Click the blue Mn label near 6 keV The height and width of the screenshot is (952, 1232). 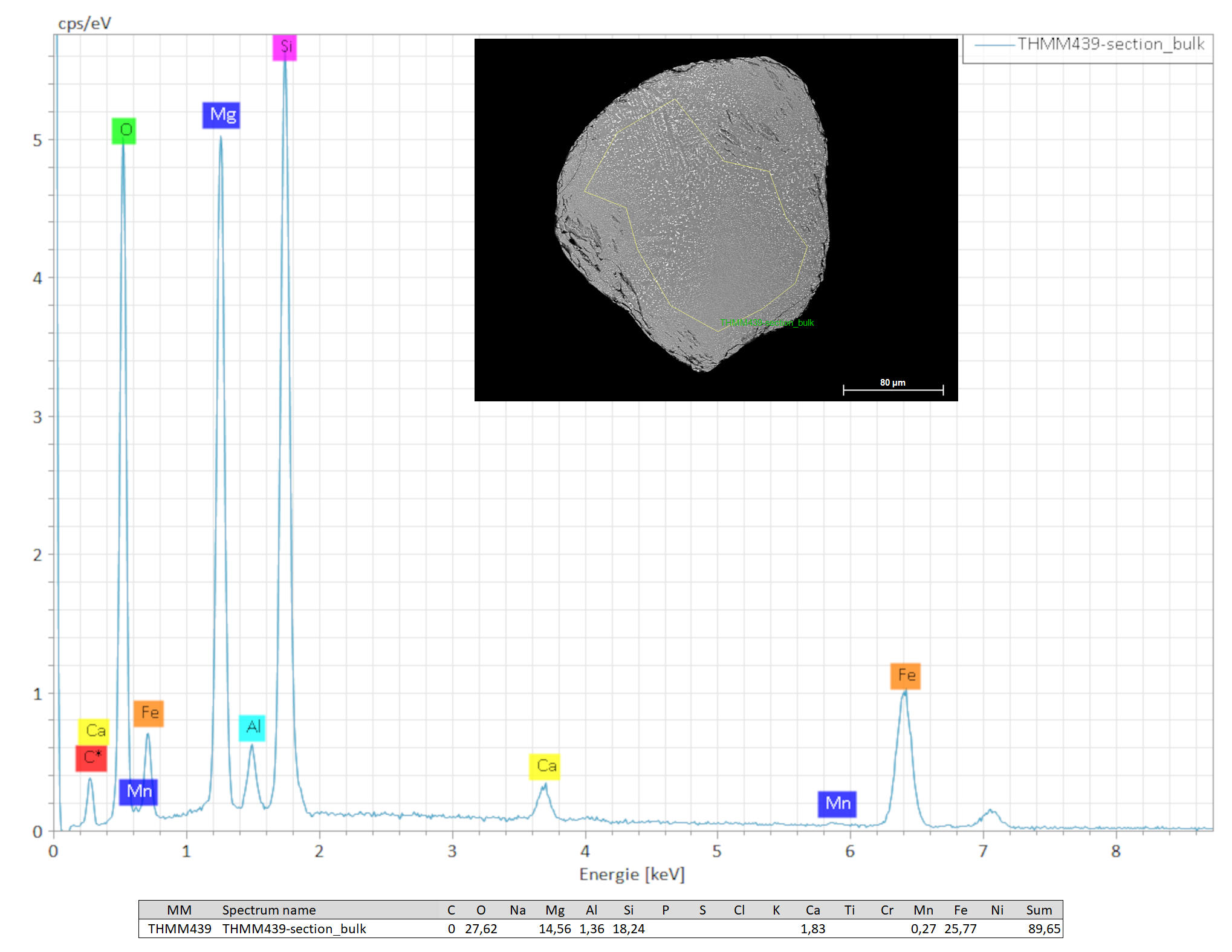[837, 804]
